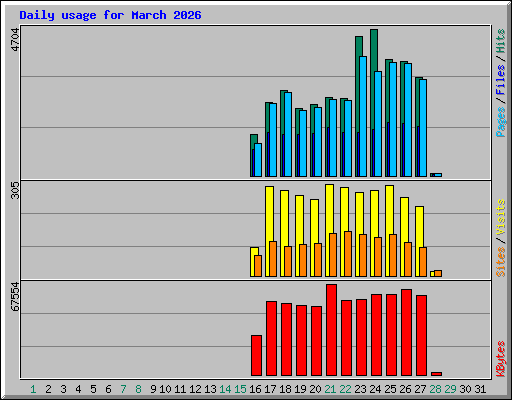Click the Files legend label
The height and width of the screenshot is (400, 512).
[x=500, y=80]
